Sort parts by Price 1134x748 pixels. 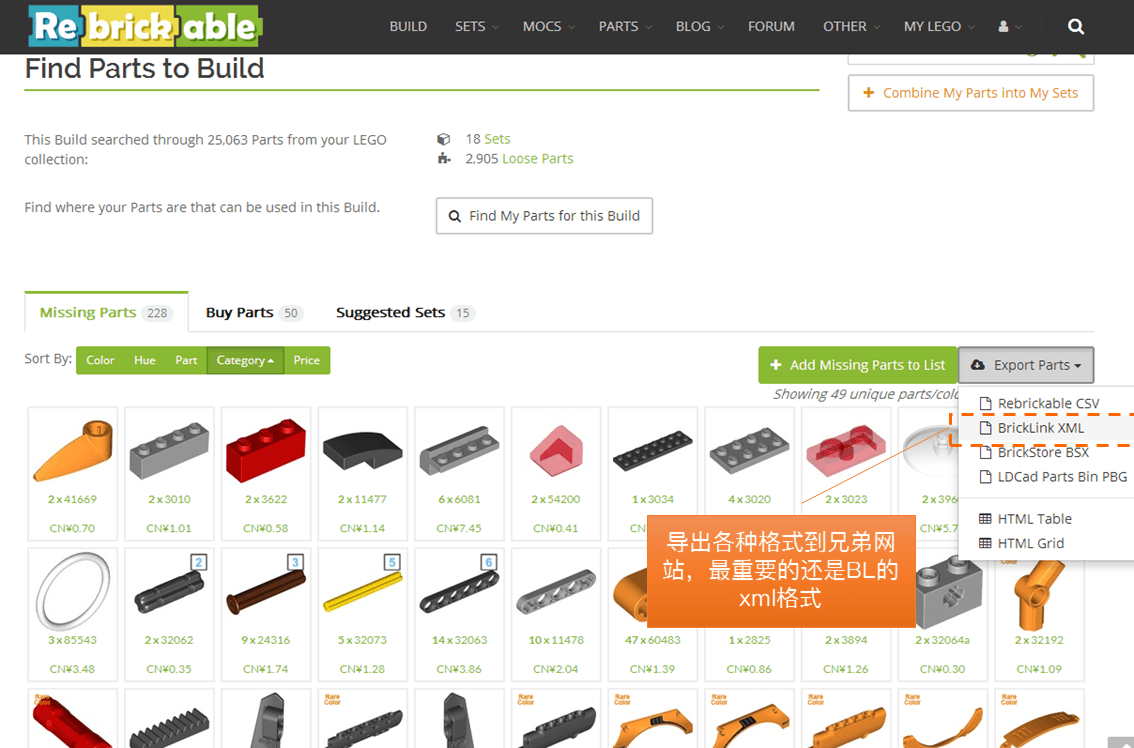click(307, 360)
